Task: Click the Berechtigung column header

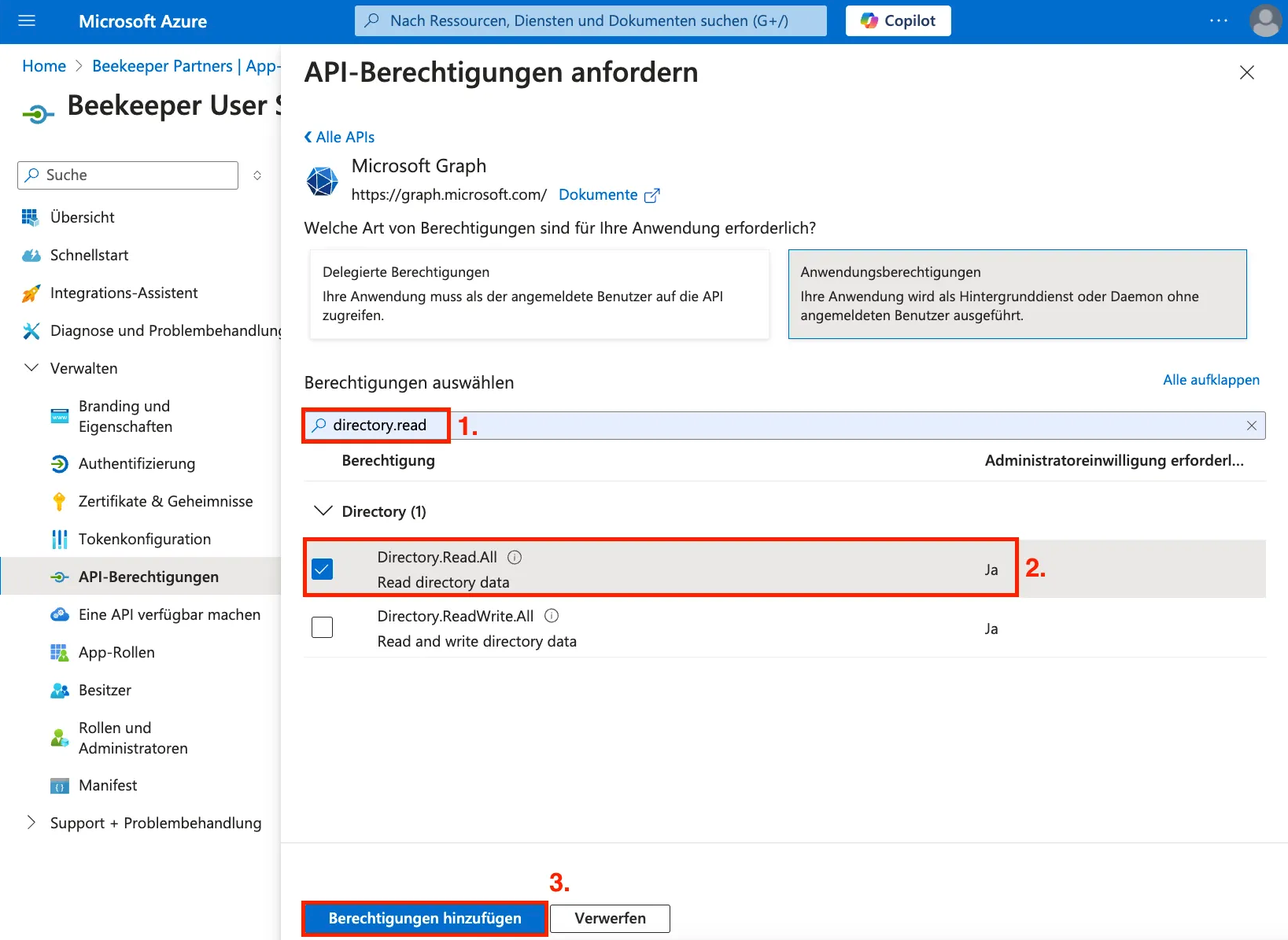Action: pos(388,460)
